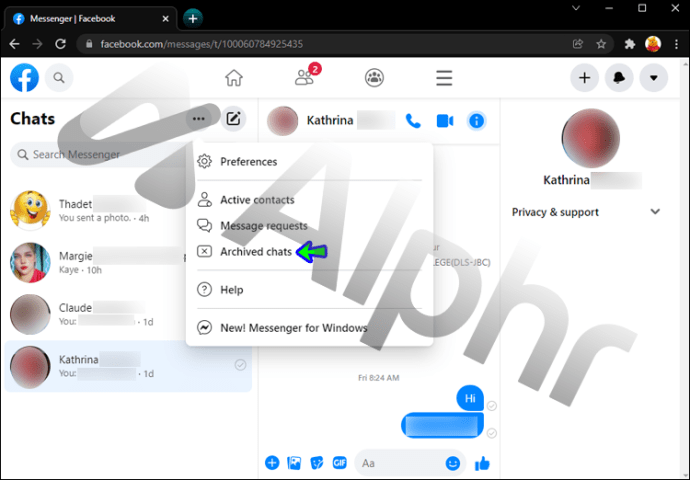The width and height of the screenshot is (690, 480).
Task: Open the Thadet conversation
Action: click(97, 210)
